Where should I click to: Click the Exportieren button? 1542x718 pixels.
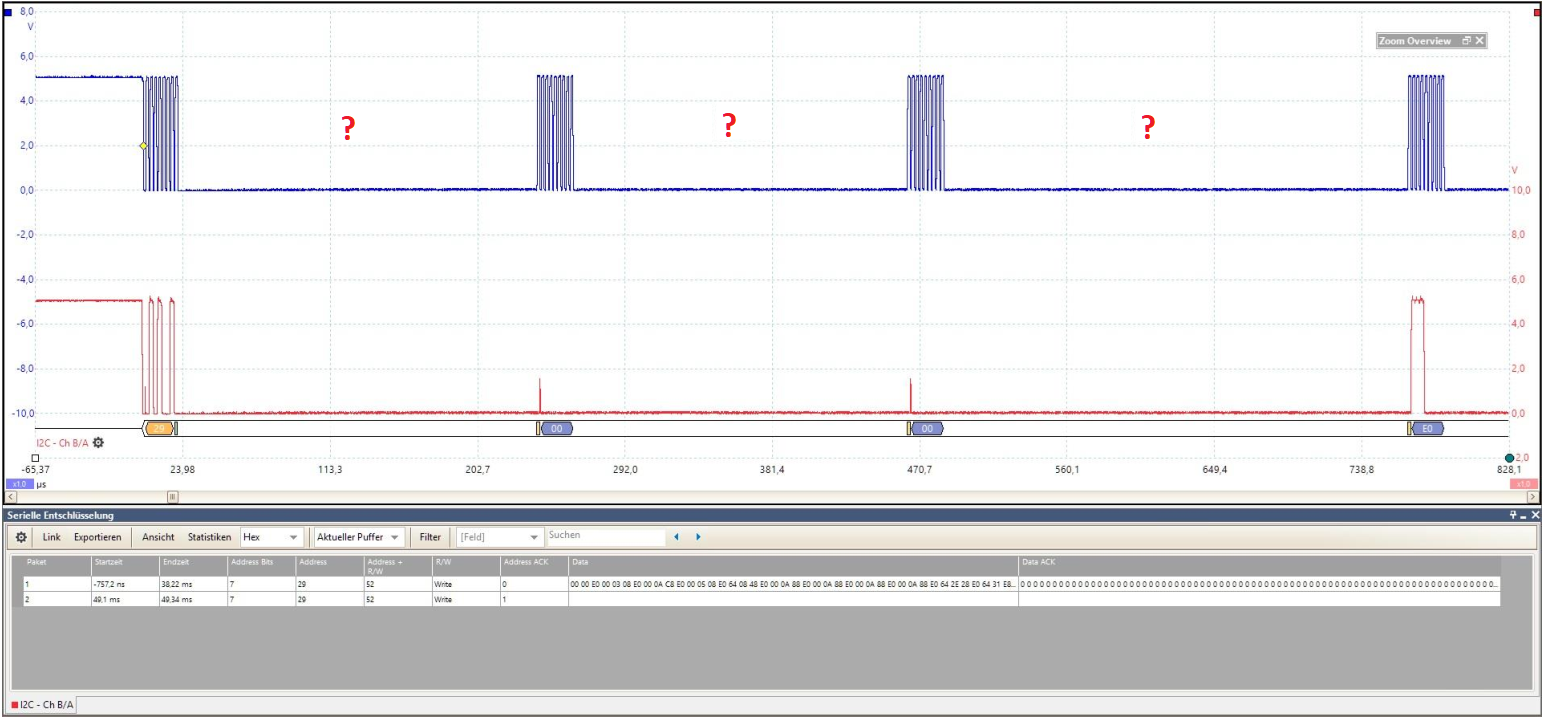pyautogui.click(x=99, y=537)
